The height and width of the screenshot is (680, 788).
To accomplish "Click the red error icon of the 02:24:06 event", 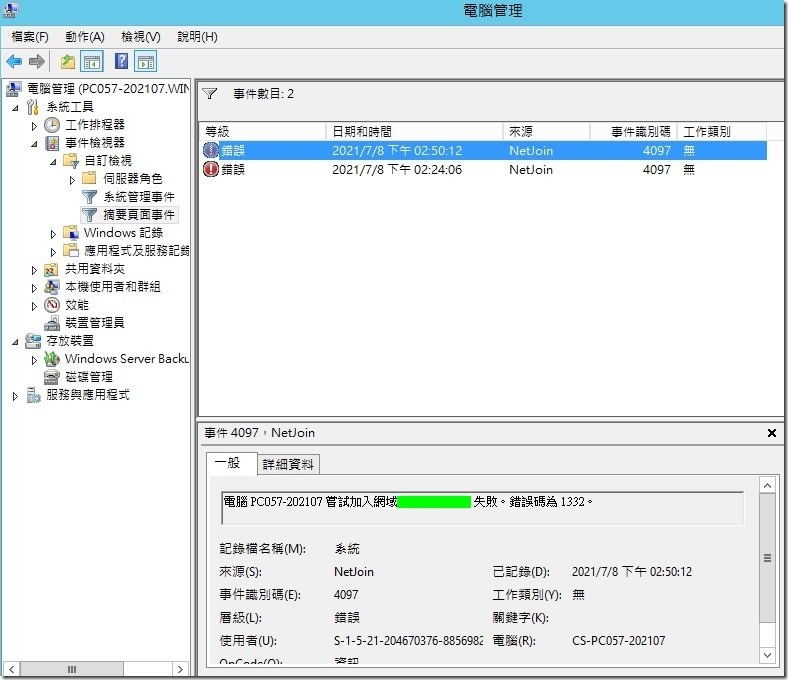I will [x=211, y=169].
